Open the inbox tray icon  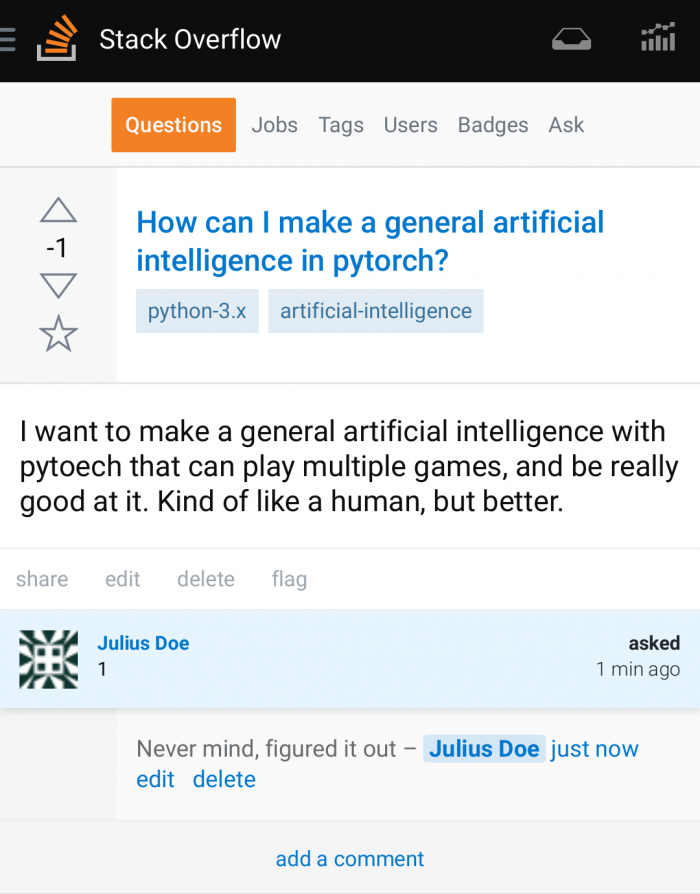tap(571, 39)
